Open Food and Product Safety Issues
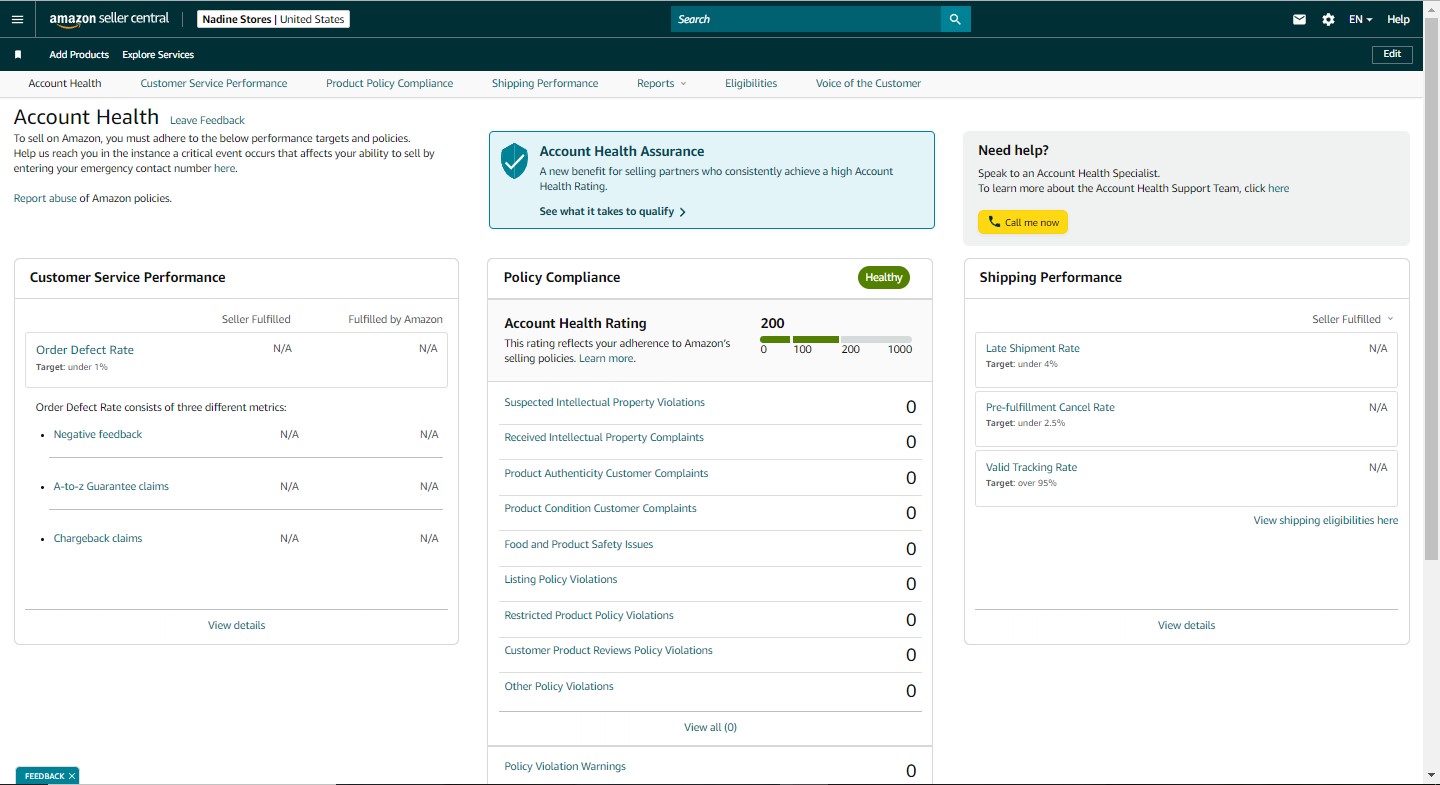This screenshot has width=1440, height=785. pos(579,544)
